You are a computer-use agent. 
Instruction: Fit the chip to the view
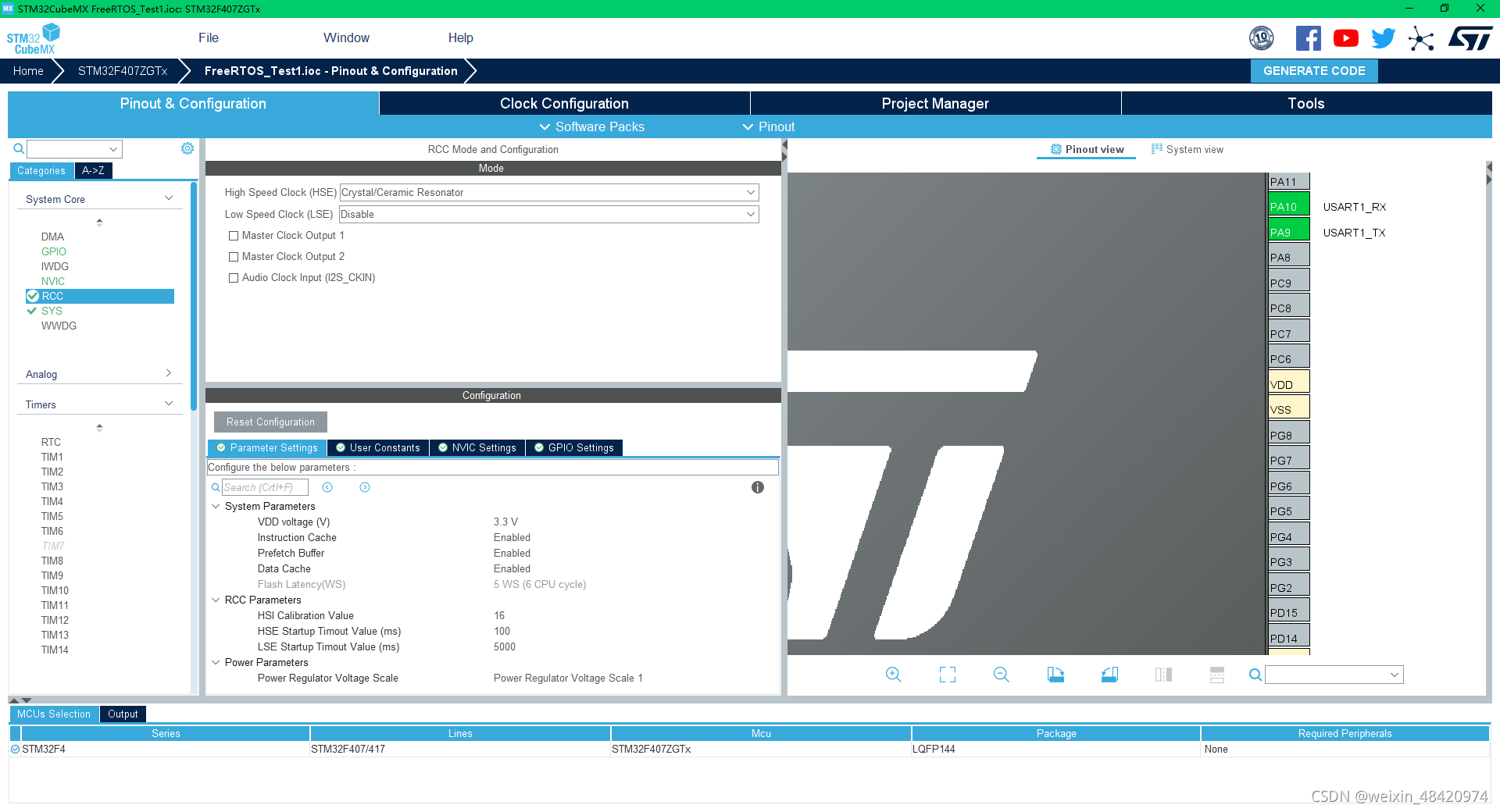[x=948, y=675]
